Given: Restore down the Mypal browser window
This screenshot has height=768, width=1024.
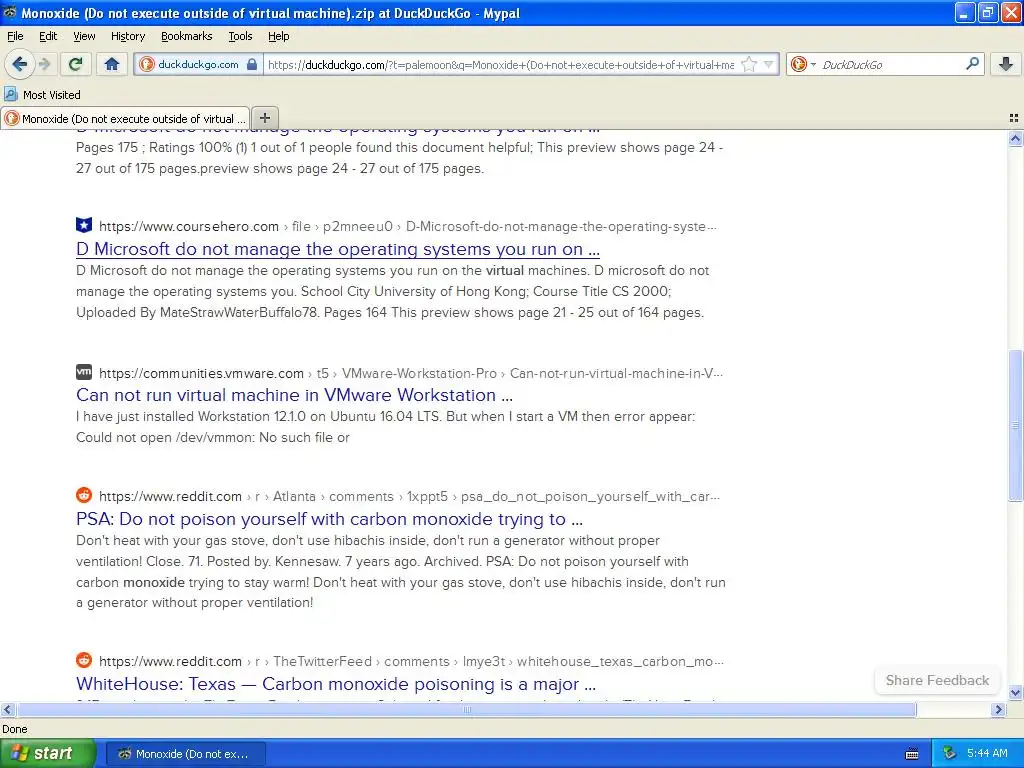Looking at the screenshot, I should pyautogui.click(x=987, y=12).
